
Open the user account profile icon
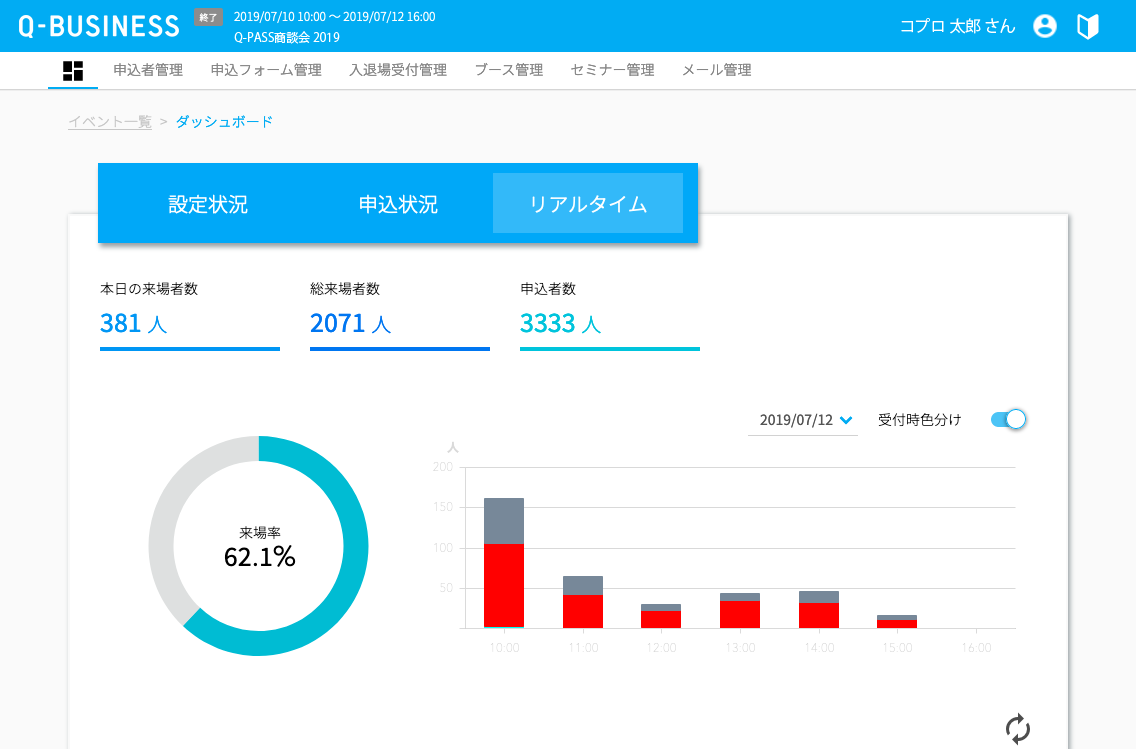pyautogui.click(x=1045, y=26)
